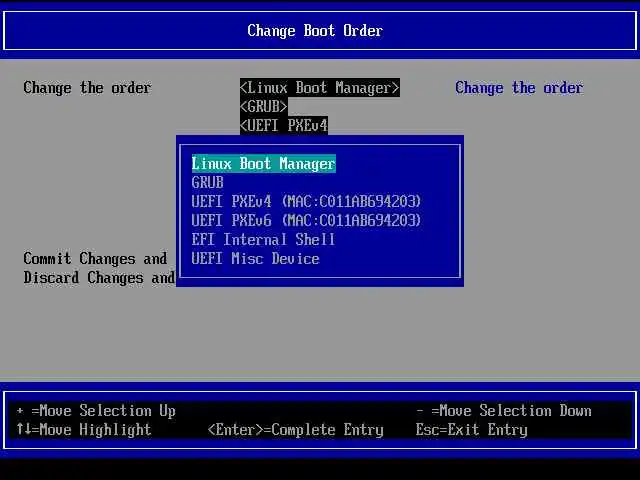Click the blue 'Change the order' help text
The width and height of the screenshot is (640, 480).
pyautogui.click(x=519, y=88)
